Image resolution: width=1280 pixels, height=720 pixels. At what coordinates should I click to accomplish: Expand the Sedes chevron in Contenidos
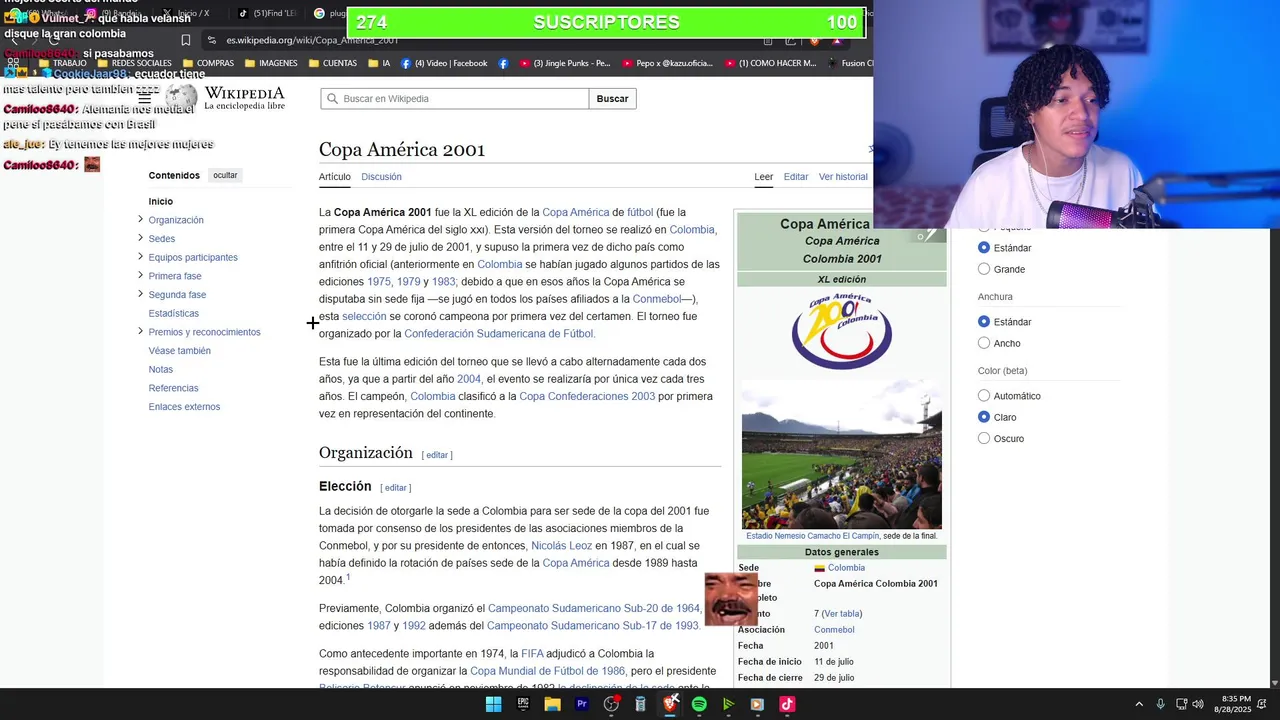click(140, 238)
